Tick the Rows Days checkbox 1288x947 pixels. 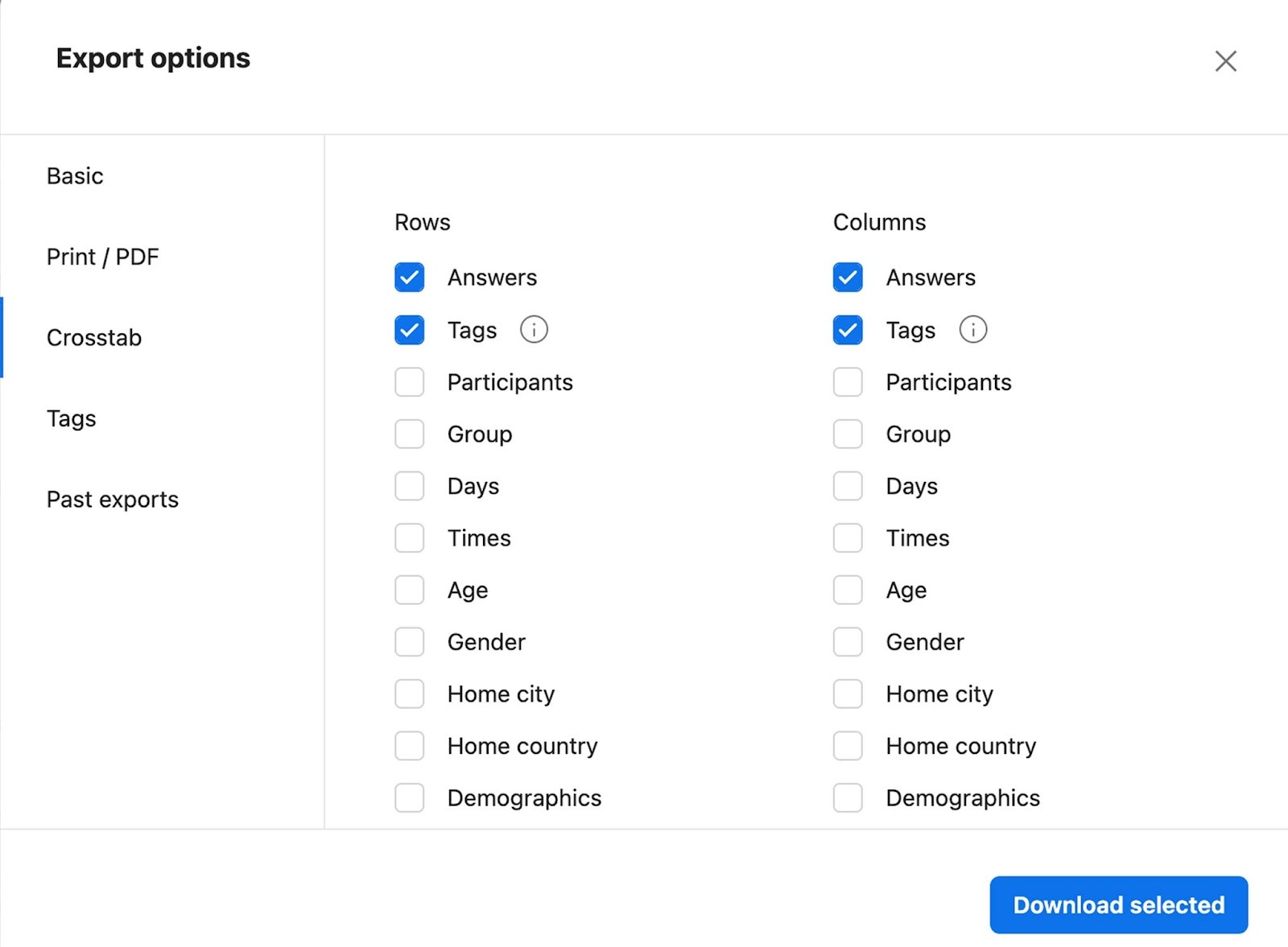point(409,486)
